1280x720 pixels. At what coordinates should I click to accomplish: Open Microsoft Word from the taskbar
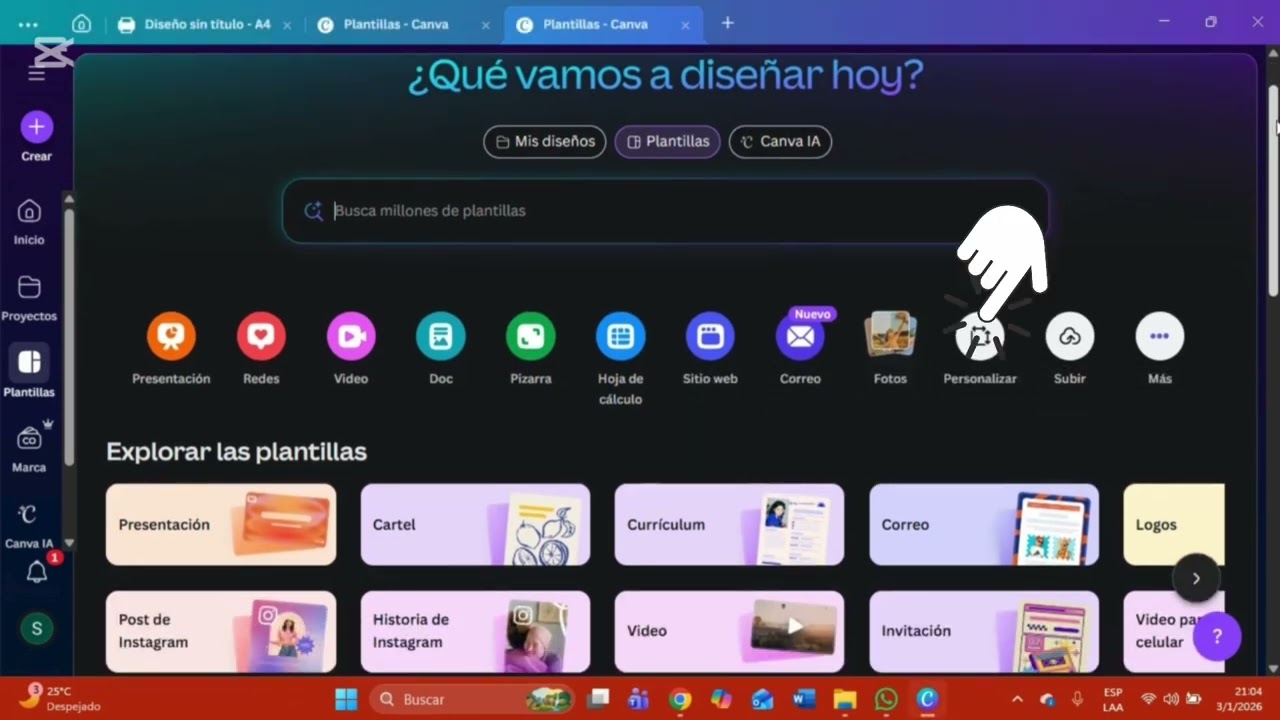click(803, 699)
